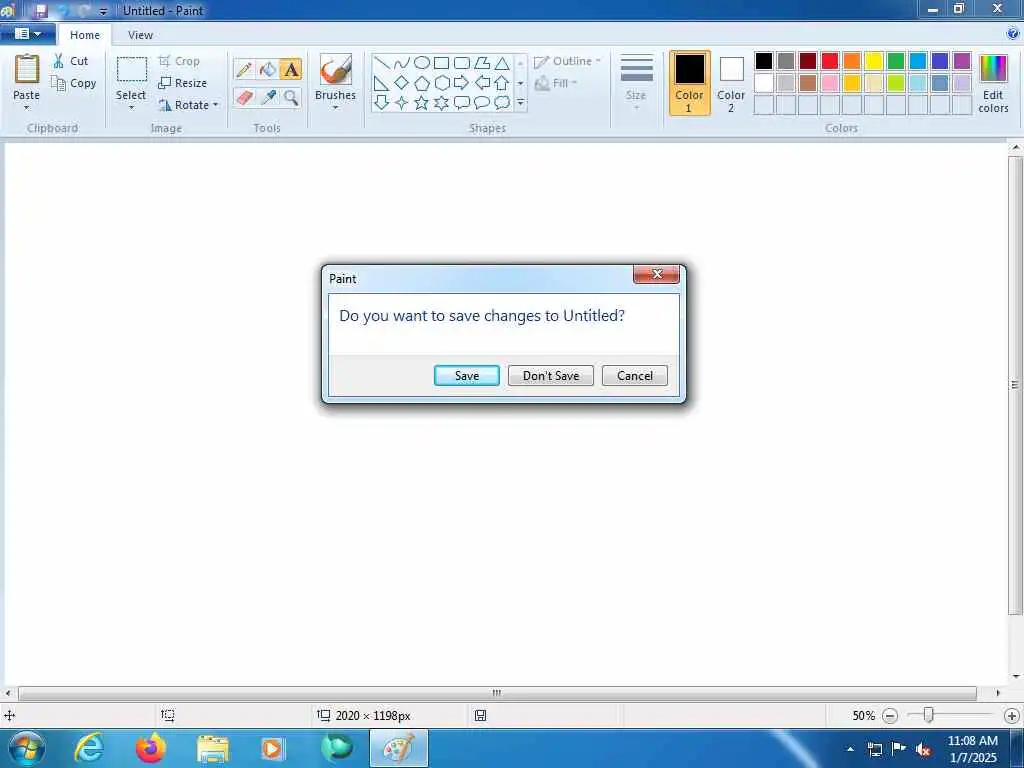Click the muted volume tray icon
The width and height of the screenshot is (1024, 768).
coord(923,749)
